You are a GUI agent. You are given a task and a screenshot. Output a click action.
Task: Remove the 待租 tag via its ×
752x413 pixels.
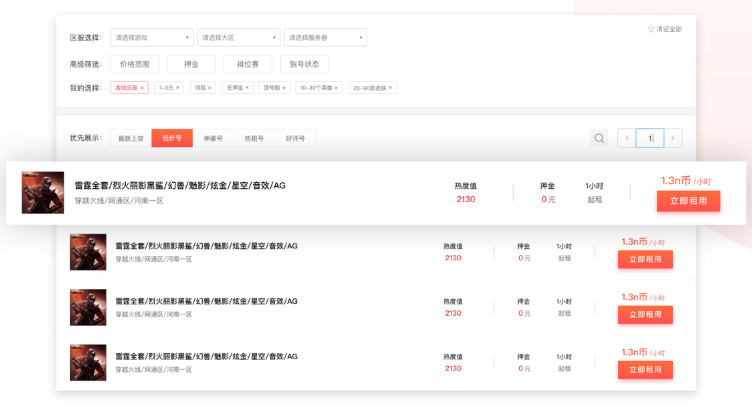pyautogui.click(x=210, y=88)
